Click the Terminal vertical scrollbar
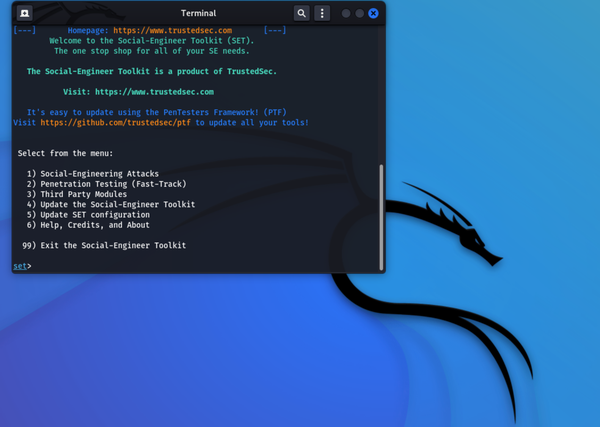The height and width of the screenshot is (427, 600). click(381, 217)
